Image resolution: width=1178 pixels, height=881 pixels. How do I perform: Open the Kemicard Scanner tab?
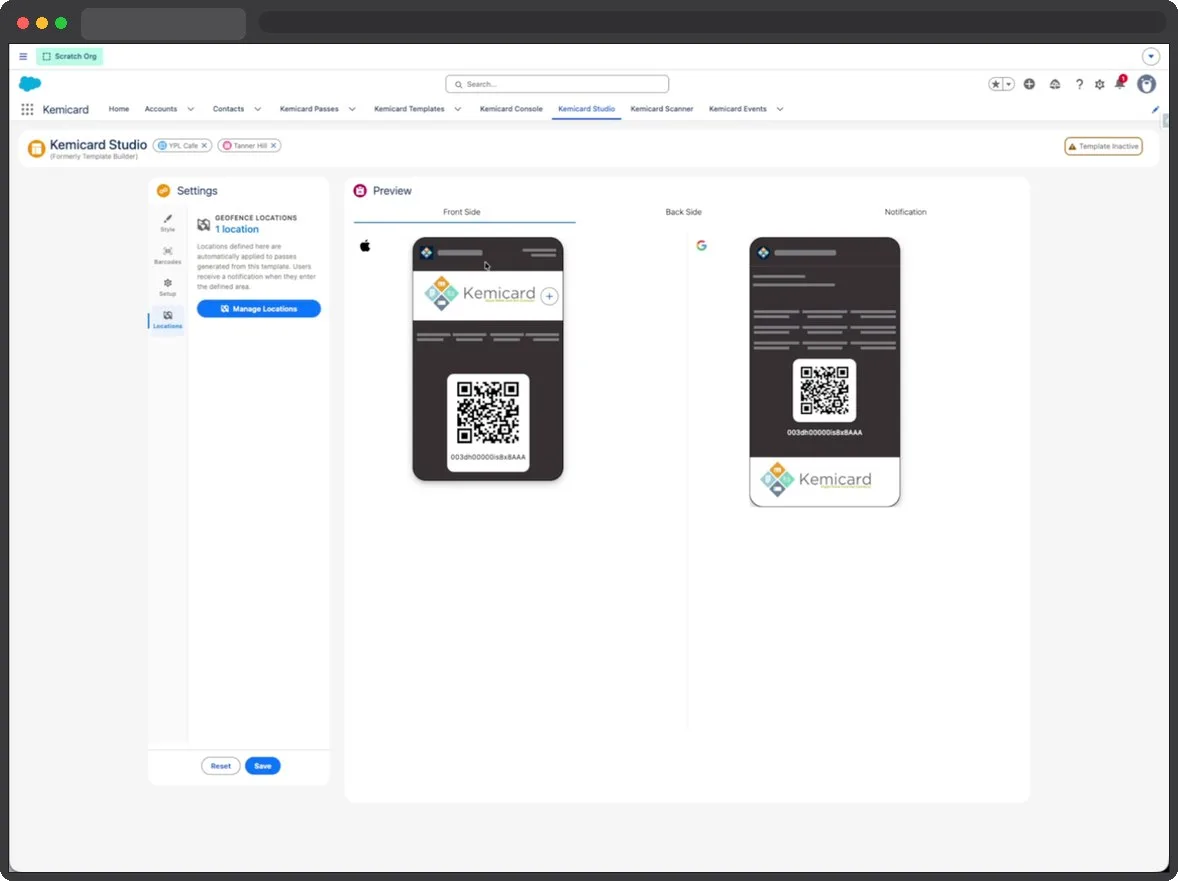click(x=662, y=109)
